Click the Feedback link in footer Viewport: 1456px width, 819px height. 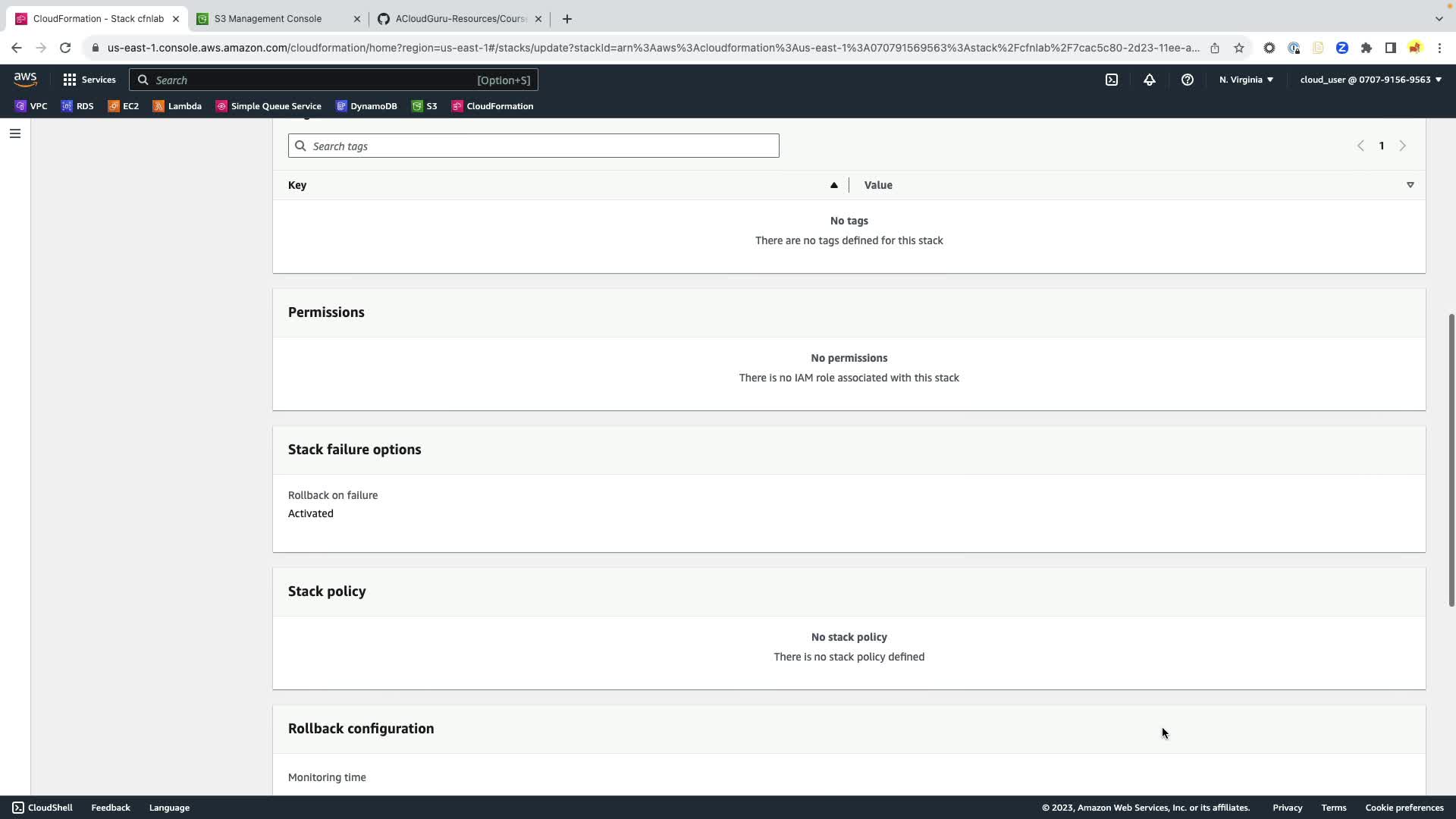tap(111, 808)
